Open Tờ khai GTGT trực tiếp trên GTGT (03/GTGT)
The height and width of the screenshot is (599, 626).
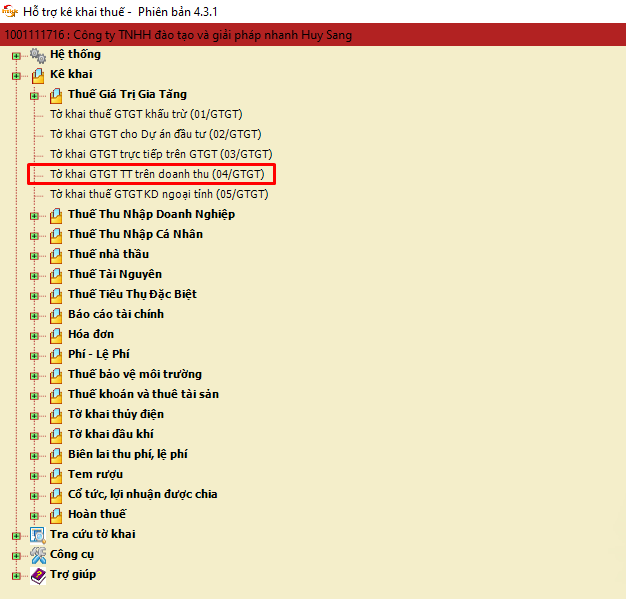(161, 155)
